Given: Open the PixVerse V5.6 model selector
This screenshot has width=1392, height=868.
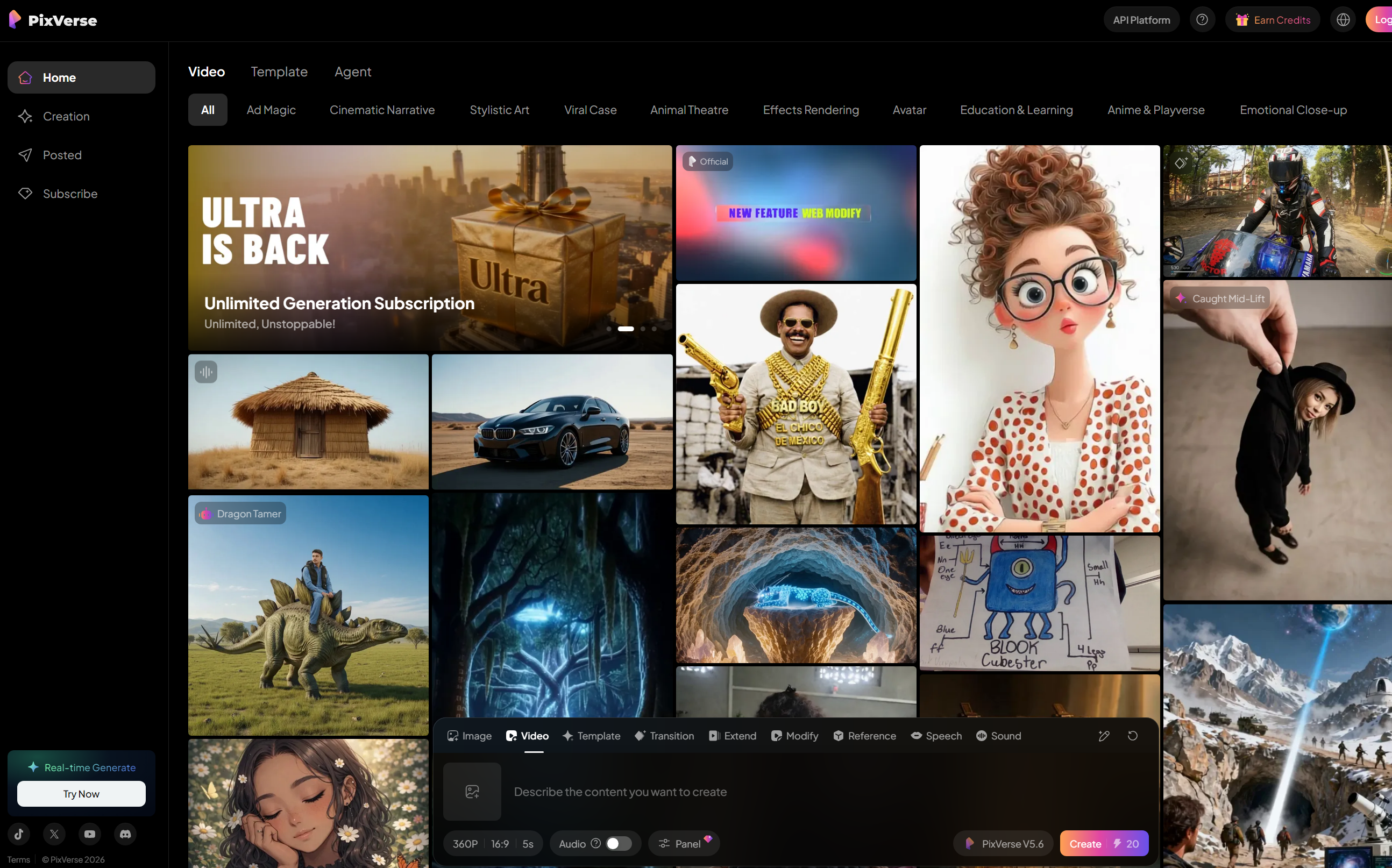Looking at the screenshot, I should pos(1003,843).
